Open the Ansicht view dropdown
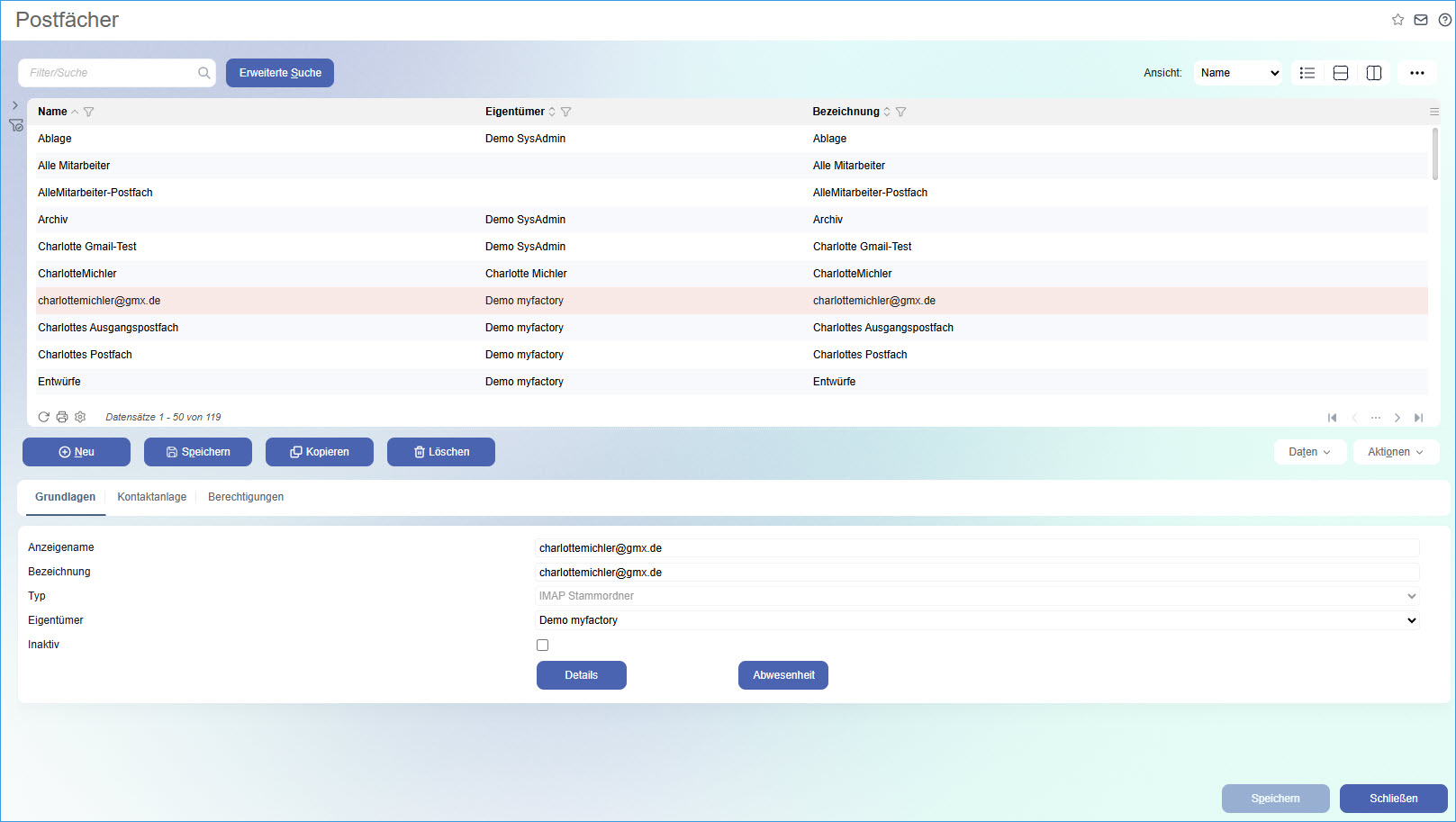Viewport: 1456px width, 822px height. coord(1239,73)
